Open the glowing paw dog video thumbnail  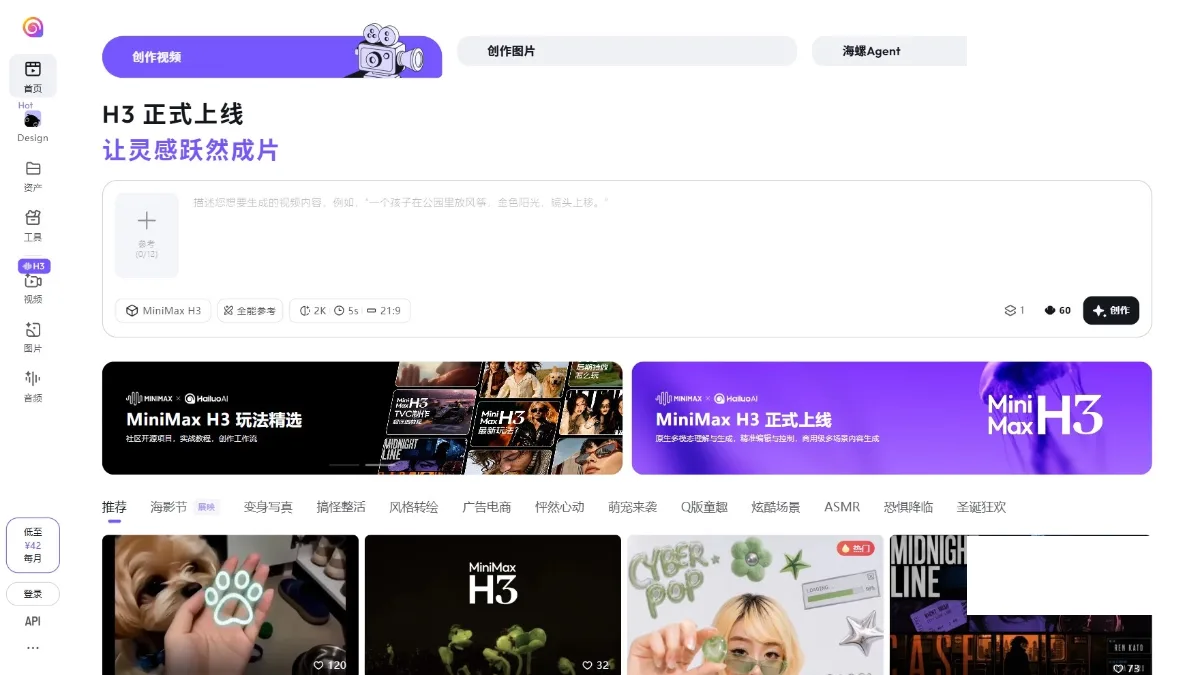[230, 605]
